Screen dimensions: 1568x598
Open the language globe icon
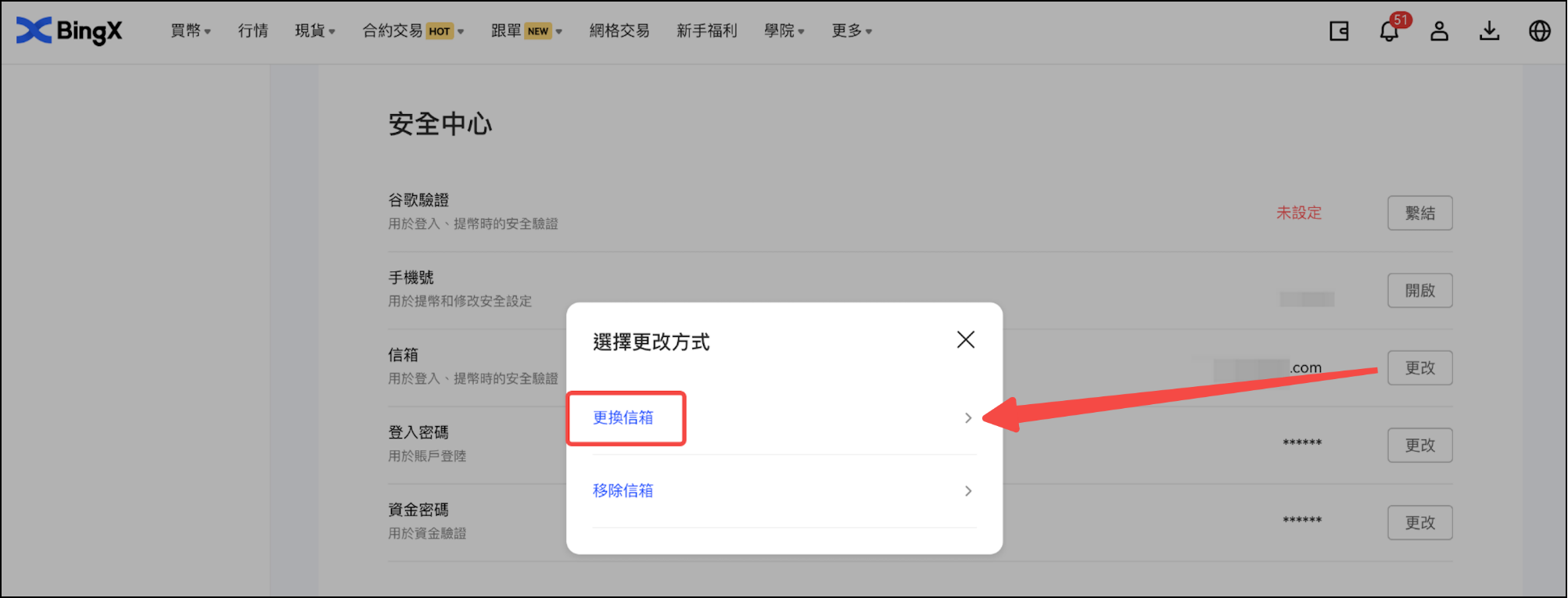(1539, 31)
